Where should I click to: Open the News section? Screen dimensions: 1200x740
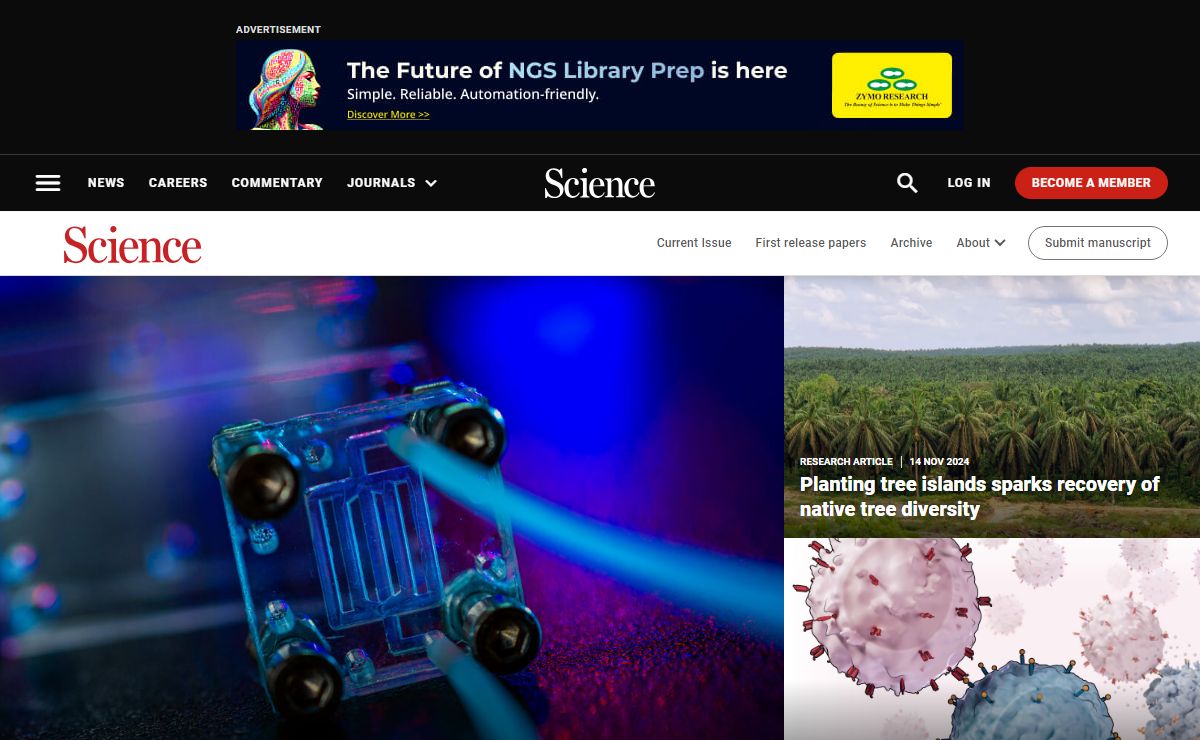(x=106, y=183)
